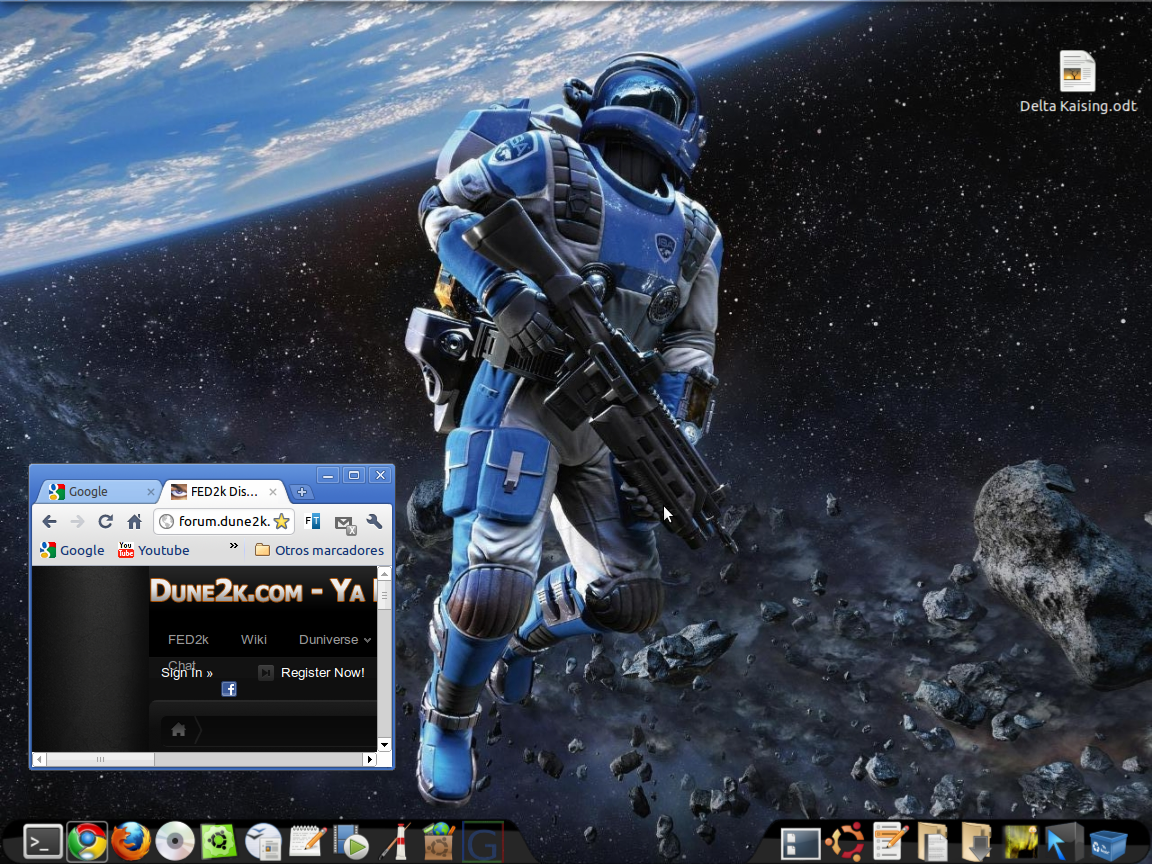
Task: Open the mail checker extension icon
Action: pyautogui.click(x=345, y=523)
